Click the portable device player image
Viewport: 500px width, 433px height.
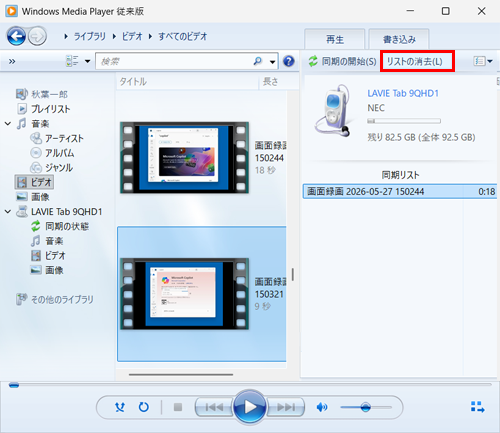333,110
